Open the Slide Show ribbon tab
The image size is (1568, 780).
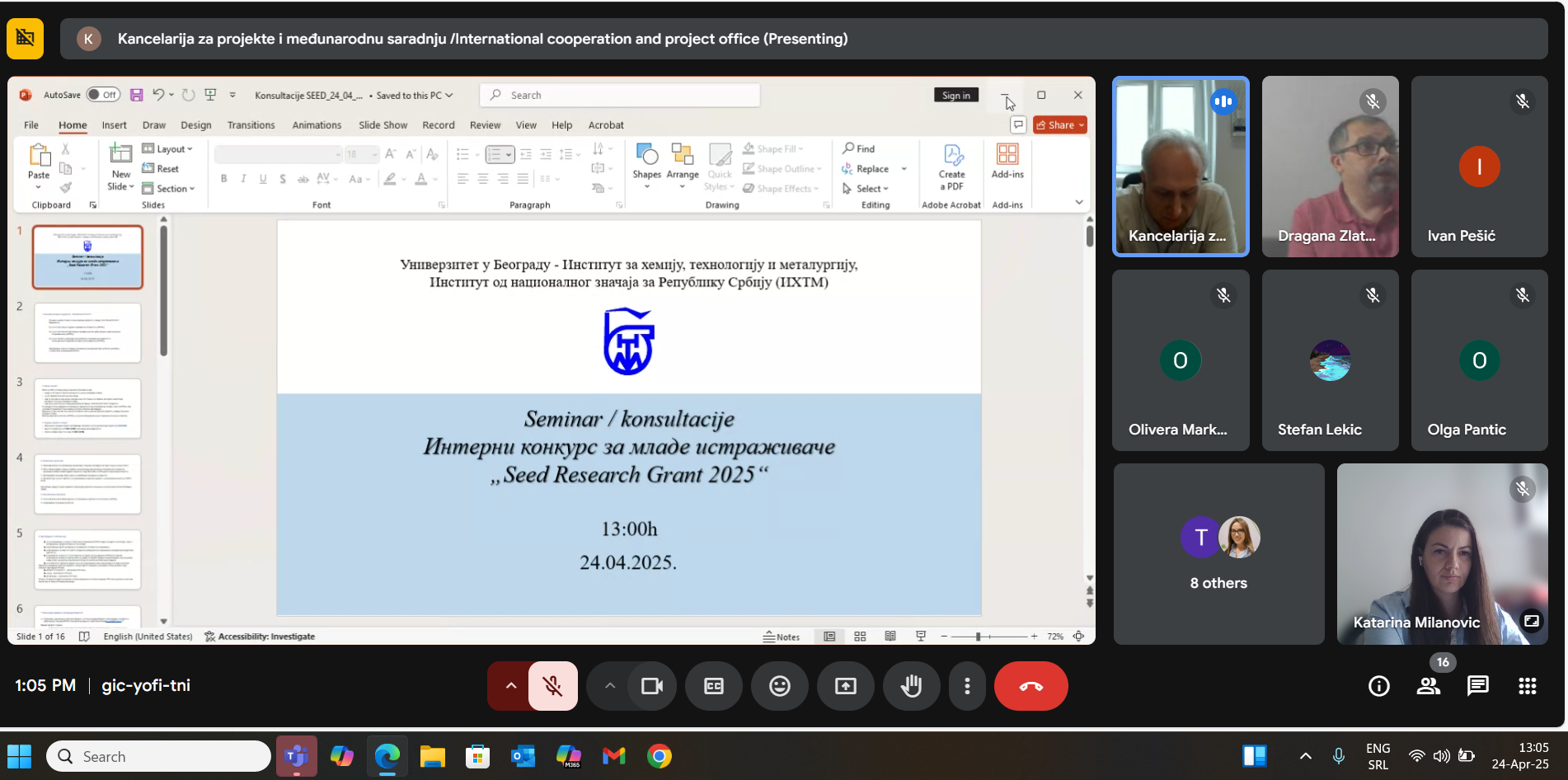click(x=383, y=125)
